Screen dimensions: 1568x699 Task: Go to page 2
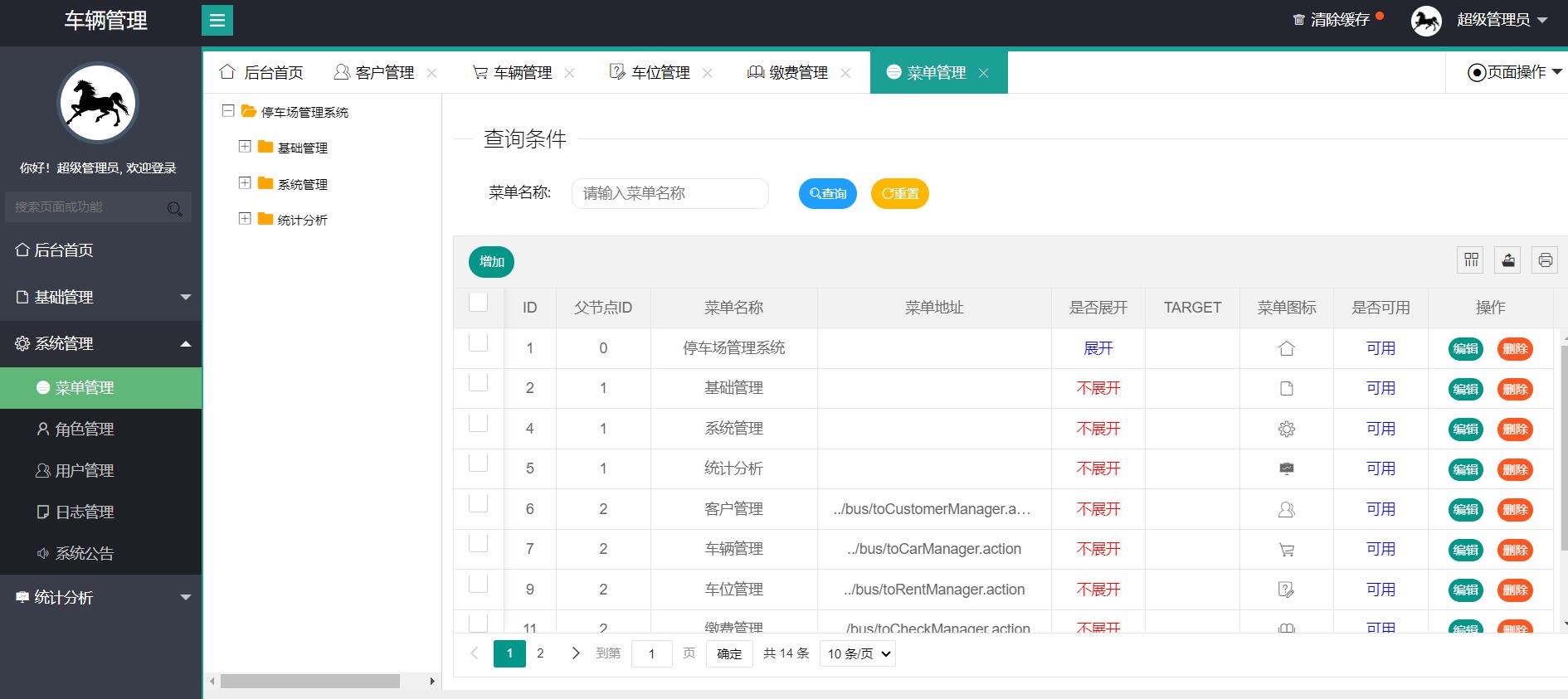(540, 653)
